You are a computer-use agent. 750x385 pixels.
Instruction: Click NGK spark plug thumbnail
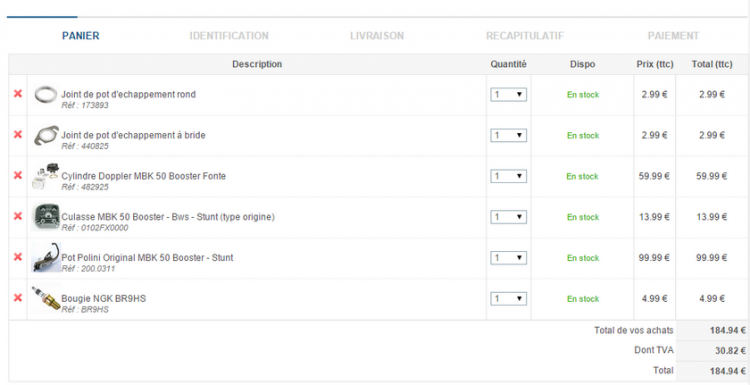click(46, 298)
